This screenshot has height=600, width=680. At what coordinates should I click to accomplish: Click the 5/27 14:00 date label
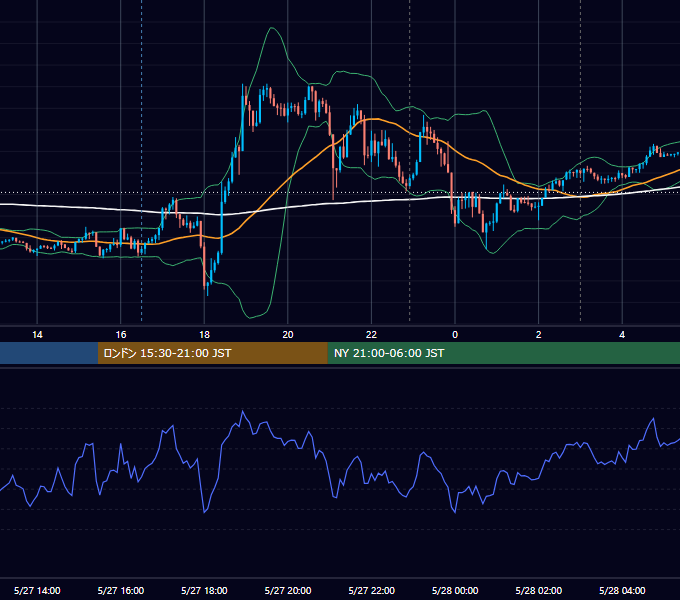pyautogui.click(x=37, y=590)
